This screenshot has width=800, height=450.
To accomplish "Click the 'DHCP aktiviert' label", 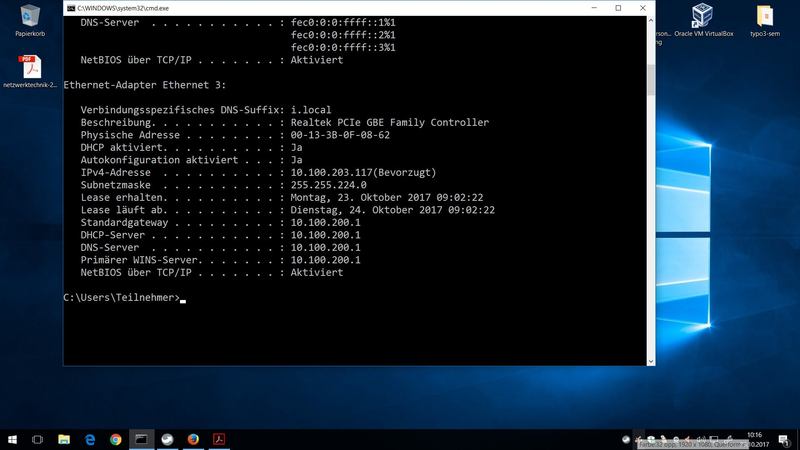I will tap(121, 147).
